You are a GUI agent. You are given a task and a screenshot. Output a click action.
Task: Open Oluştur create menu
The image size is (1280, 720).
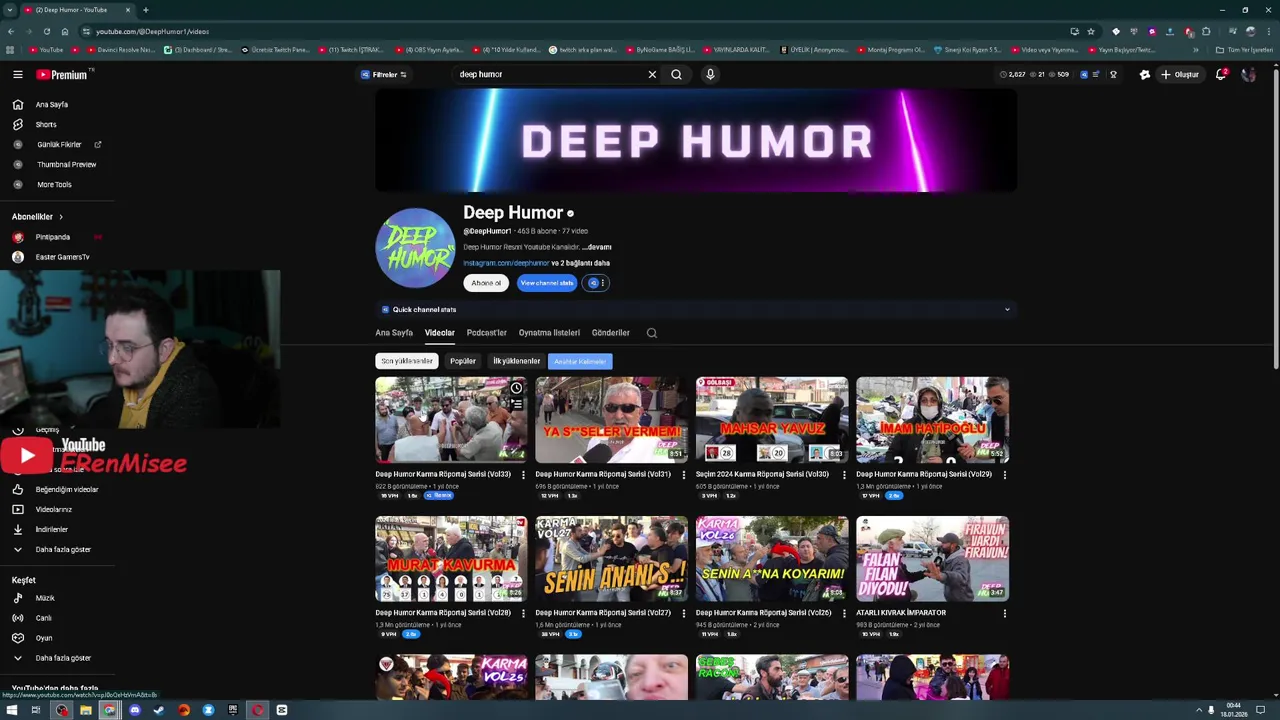coord(1180,74)
